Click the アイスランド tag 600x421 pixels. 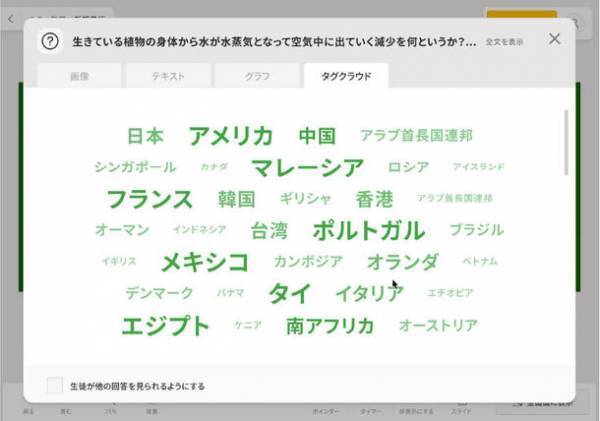coord(478,166)
